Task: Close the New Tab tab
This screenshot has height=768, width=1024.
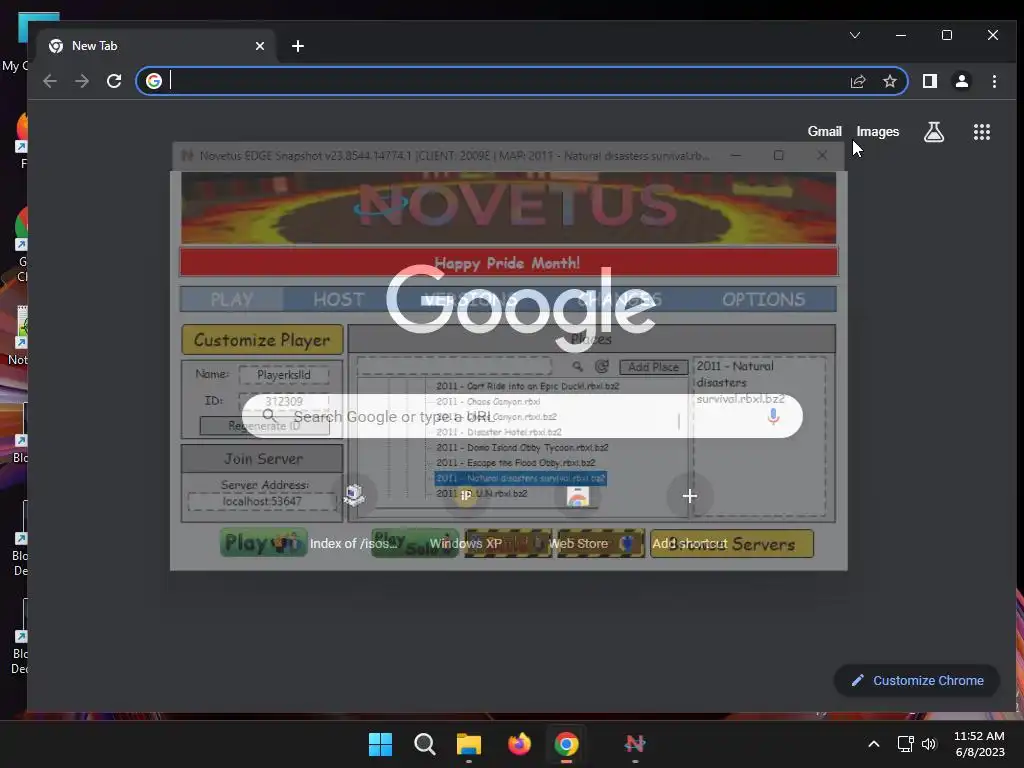Action: pyautogui.click(x=260, y=46)
